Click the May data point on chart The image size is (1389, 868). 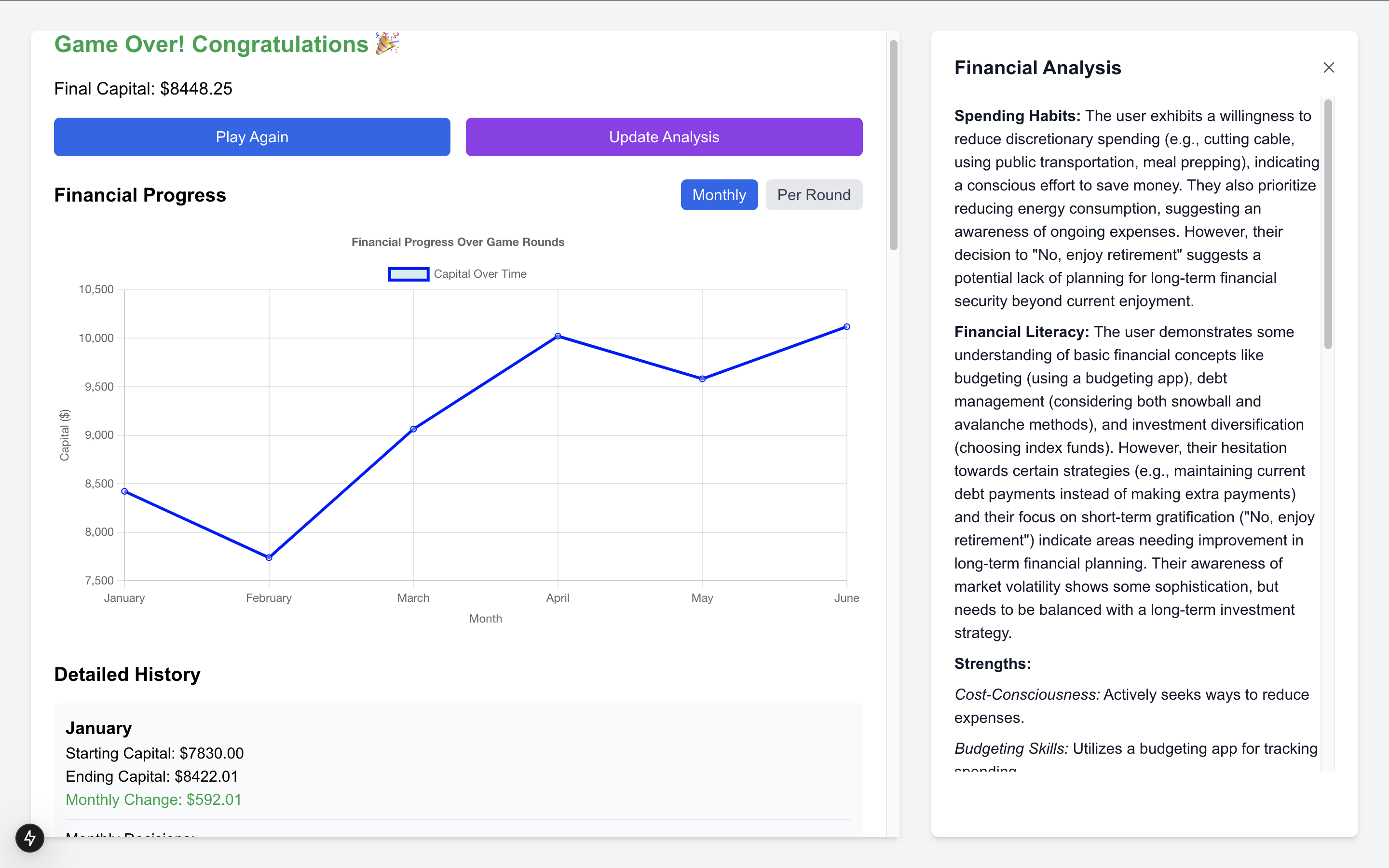702,379
